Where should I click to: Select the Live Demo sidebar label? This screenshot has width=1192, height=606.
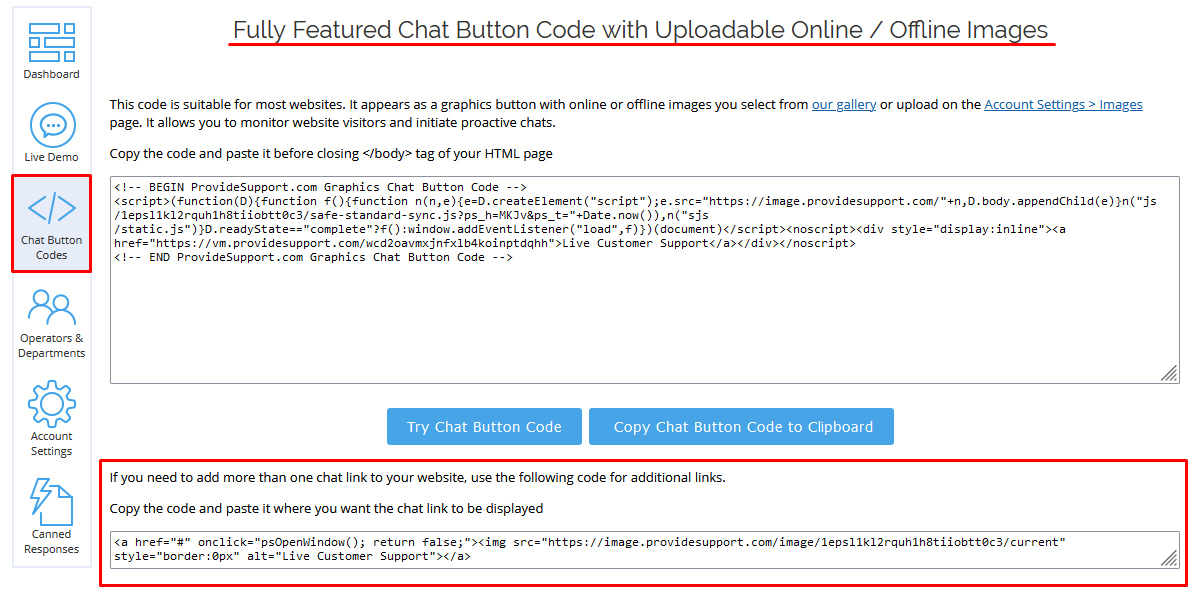click(51, 157)
